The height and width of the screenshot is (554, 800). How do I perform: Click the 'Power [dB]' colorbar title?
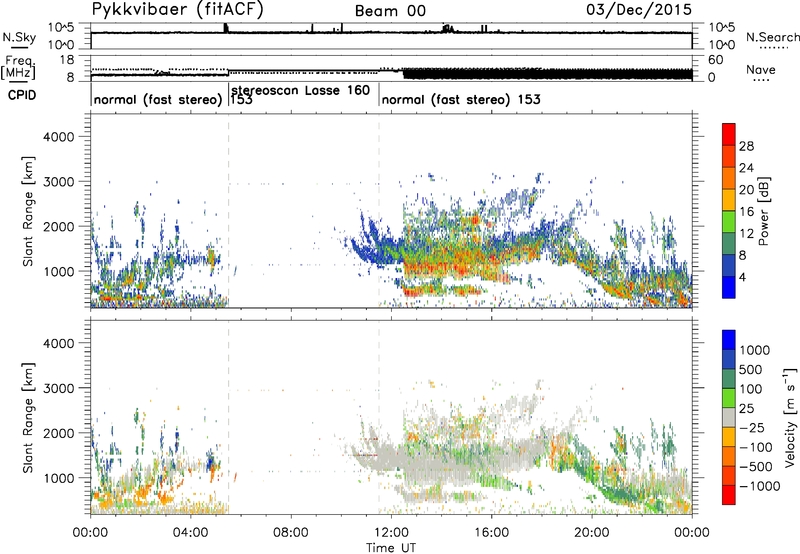[x=763, y=211]
